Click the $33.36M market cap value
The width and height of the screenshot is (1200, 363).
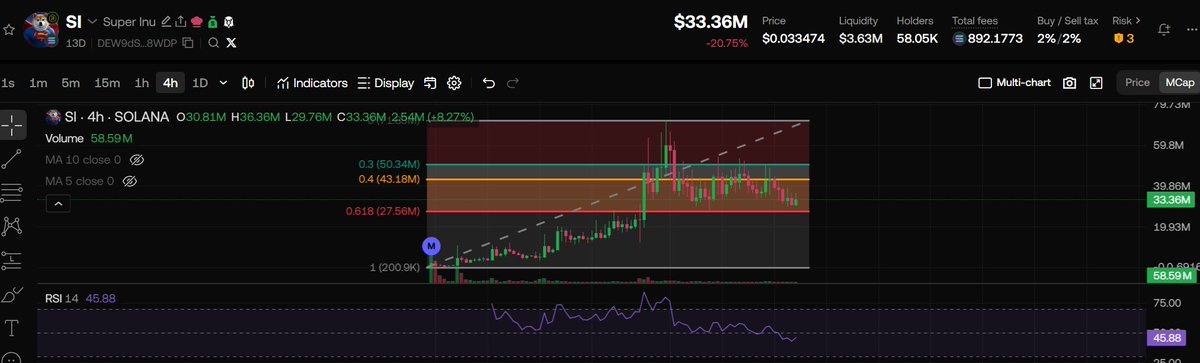tap(710, 21)
